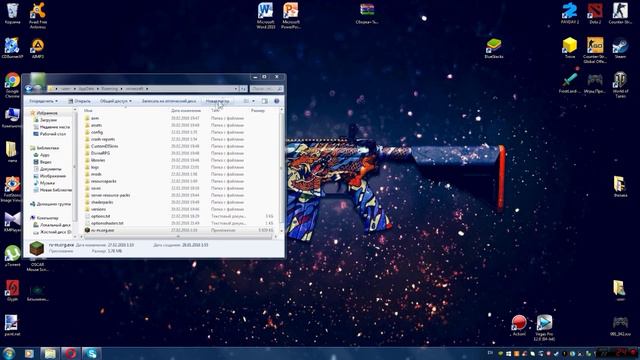Select 'Избранное' in the navigation pane
The width and height of the screenshot is (640, 360).
coord(47,113)
